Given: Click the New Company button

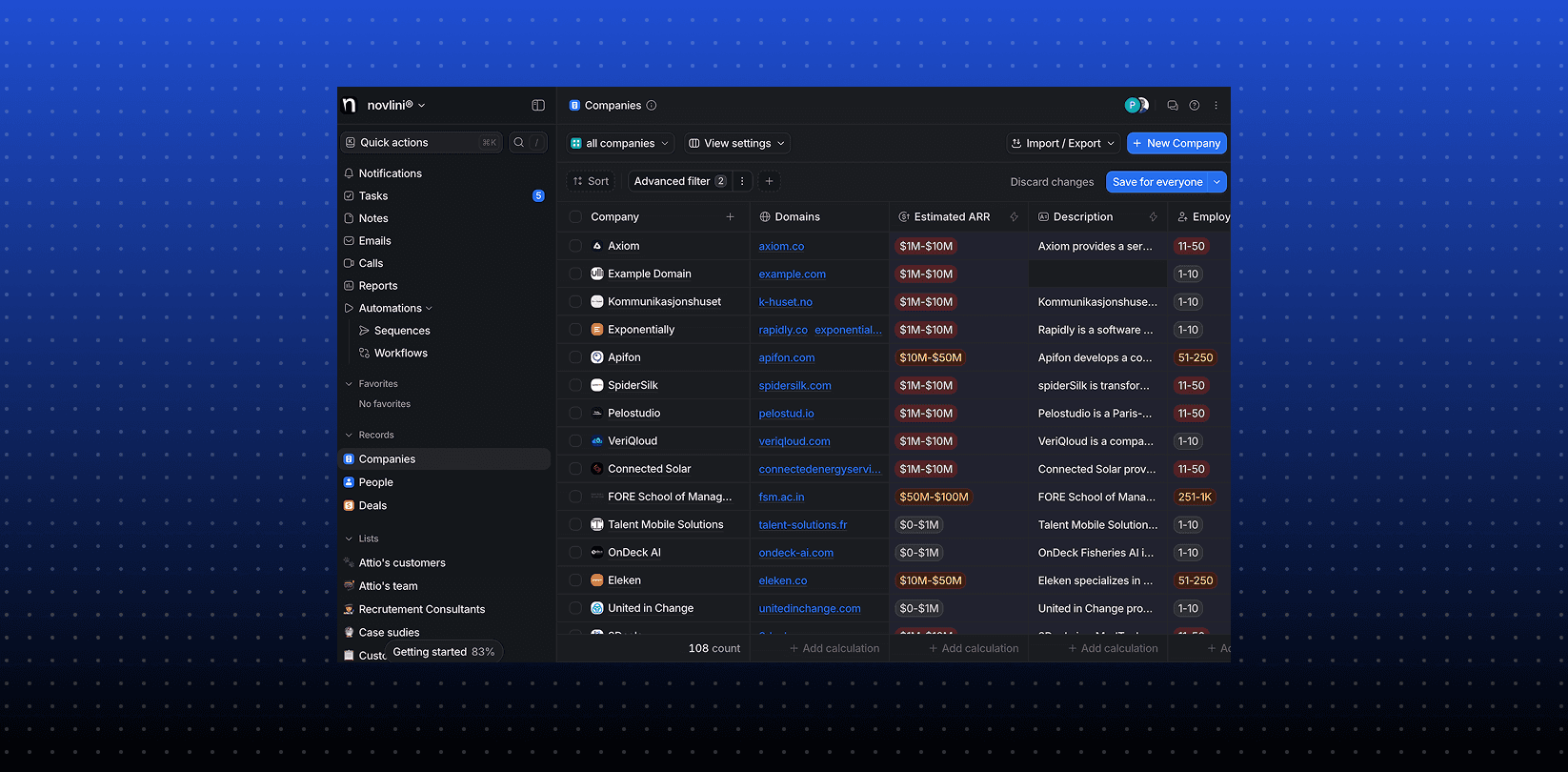Looking at the screenshot, I should click(1176, 144).
